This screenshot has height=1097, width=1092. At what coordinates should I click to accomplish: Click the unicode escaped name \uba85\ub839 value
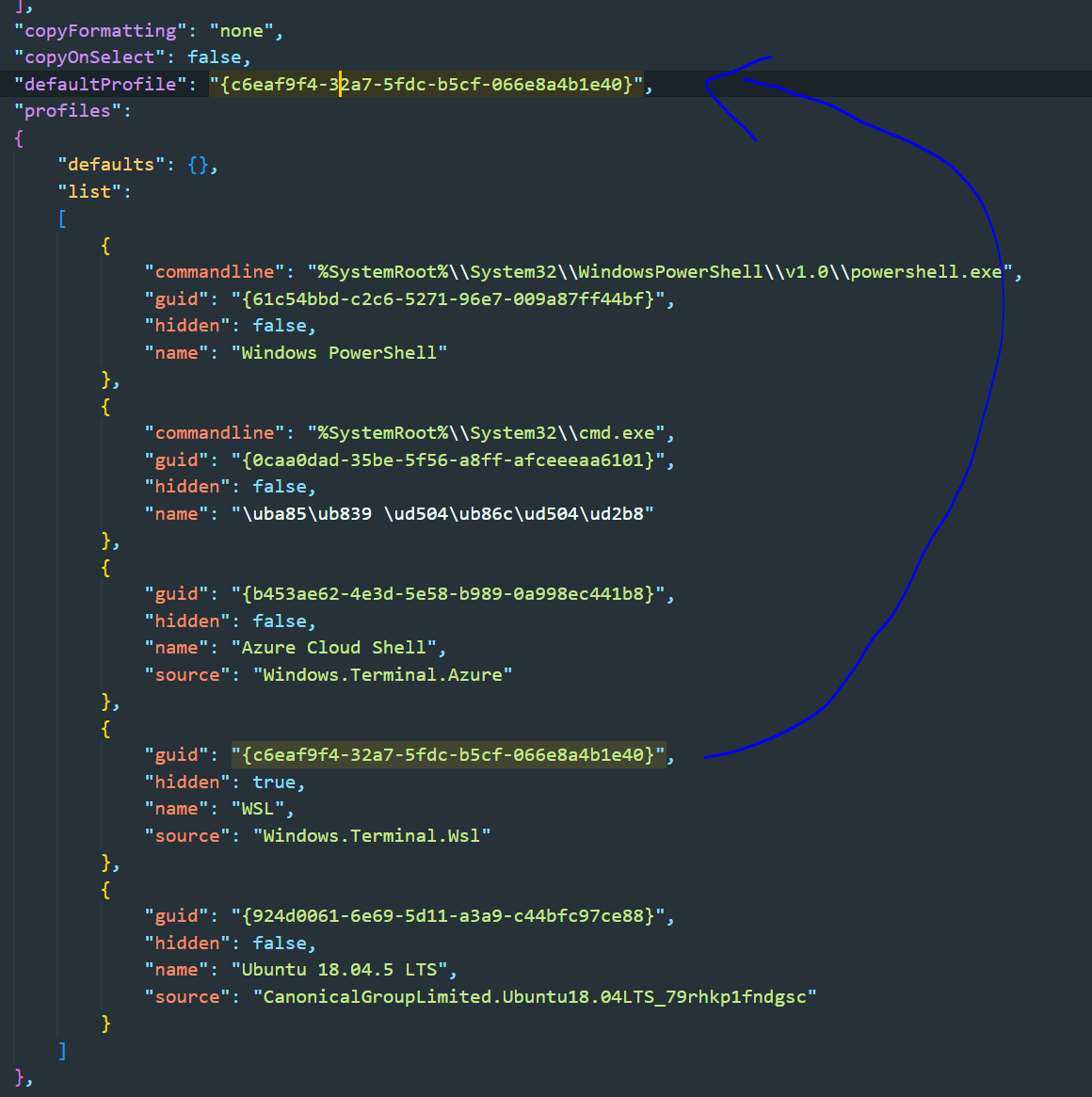(x=442, y=513)
